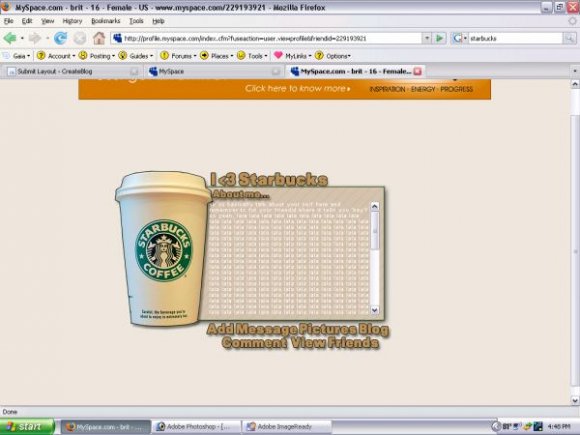Click the 'I <3 Starbucks' heading
This screenshot has height=435, width=580.
coord(269,180)
